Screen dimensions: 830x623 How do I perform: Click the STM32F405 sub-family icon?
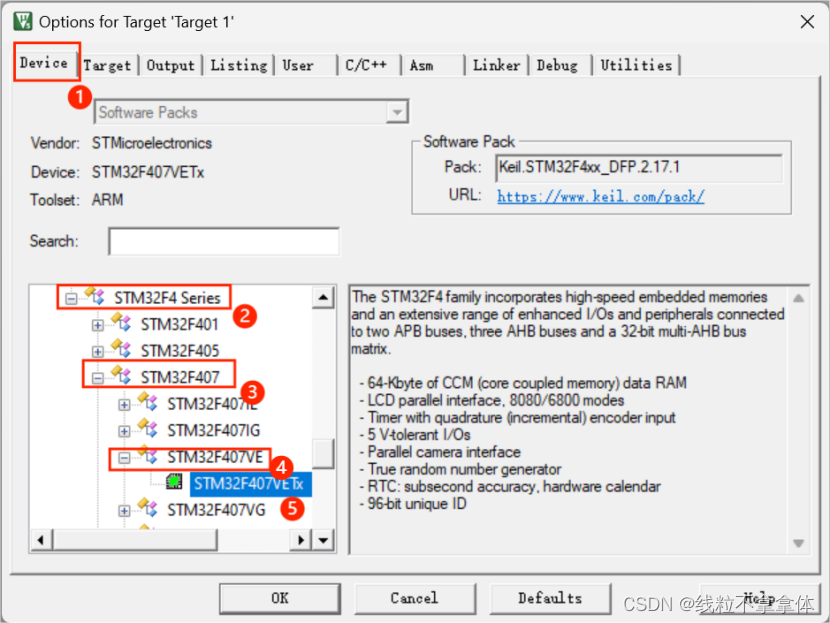point(121,348)
